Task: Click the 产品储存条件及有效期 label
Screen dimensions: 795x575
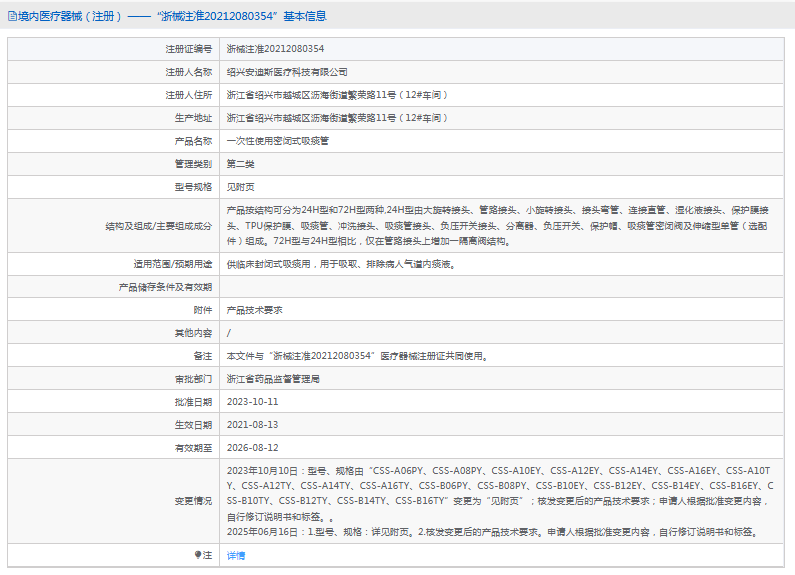Action: click(x=165, y=287)
